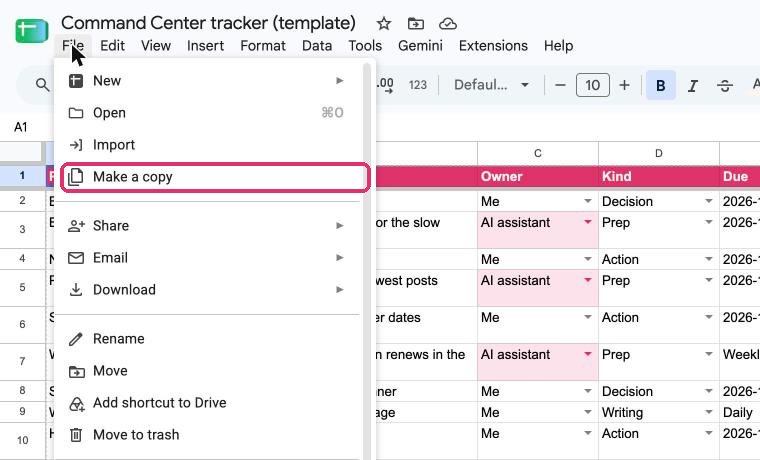Open the Writing dropdown in row 9
The width and height of the screenshot is (760, 460).
click(709, 412)
